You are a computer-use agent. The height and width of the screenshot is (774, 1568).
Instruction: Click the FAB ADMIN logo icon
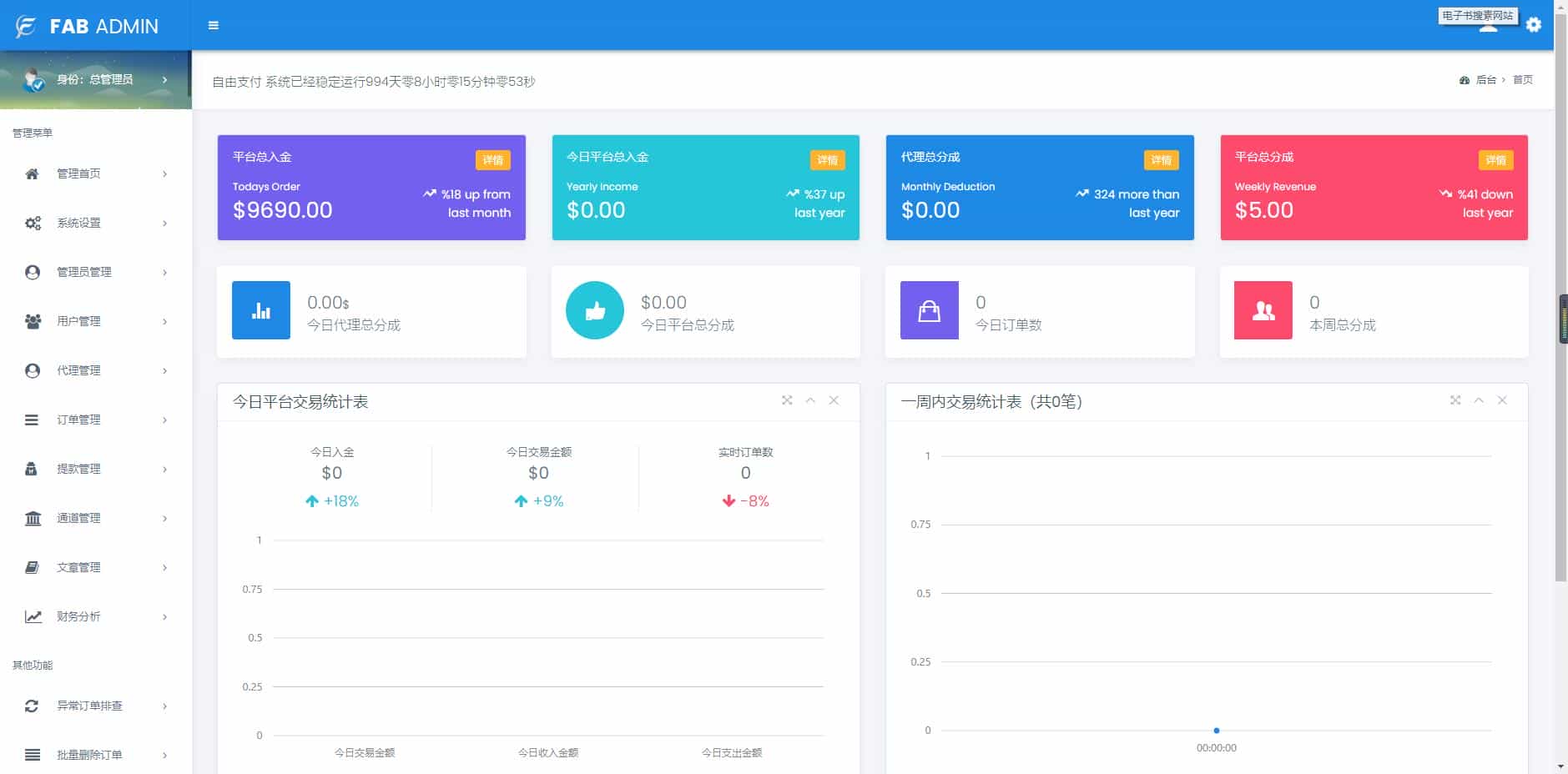coord(26,26)
